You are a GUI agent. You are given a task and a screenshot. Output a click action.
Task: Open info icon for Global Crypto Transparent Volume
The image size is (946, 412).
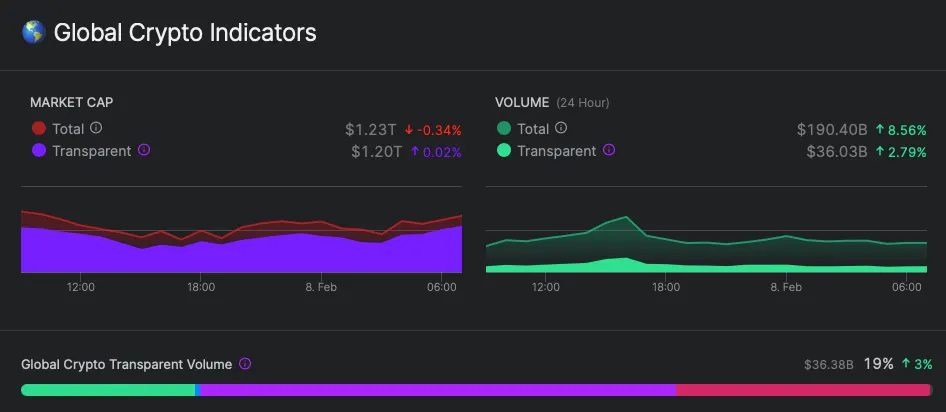[x=245, y=364]
